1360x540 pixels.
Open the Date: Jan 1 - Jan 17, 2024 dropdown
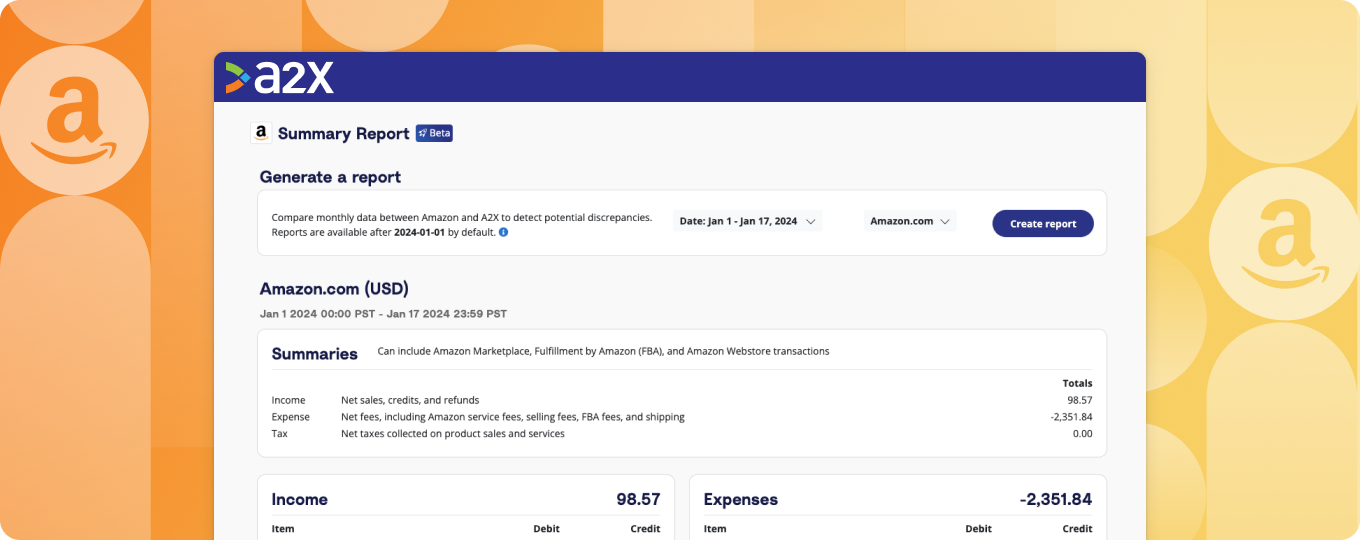tap(747, 221)
